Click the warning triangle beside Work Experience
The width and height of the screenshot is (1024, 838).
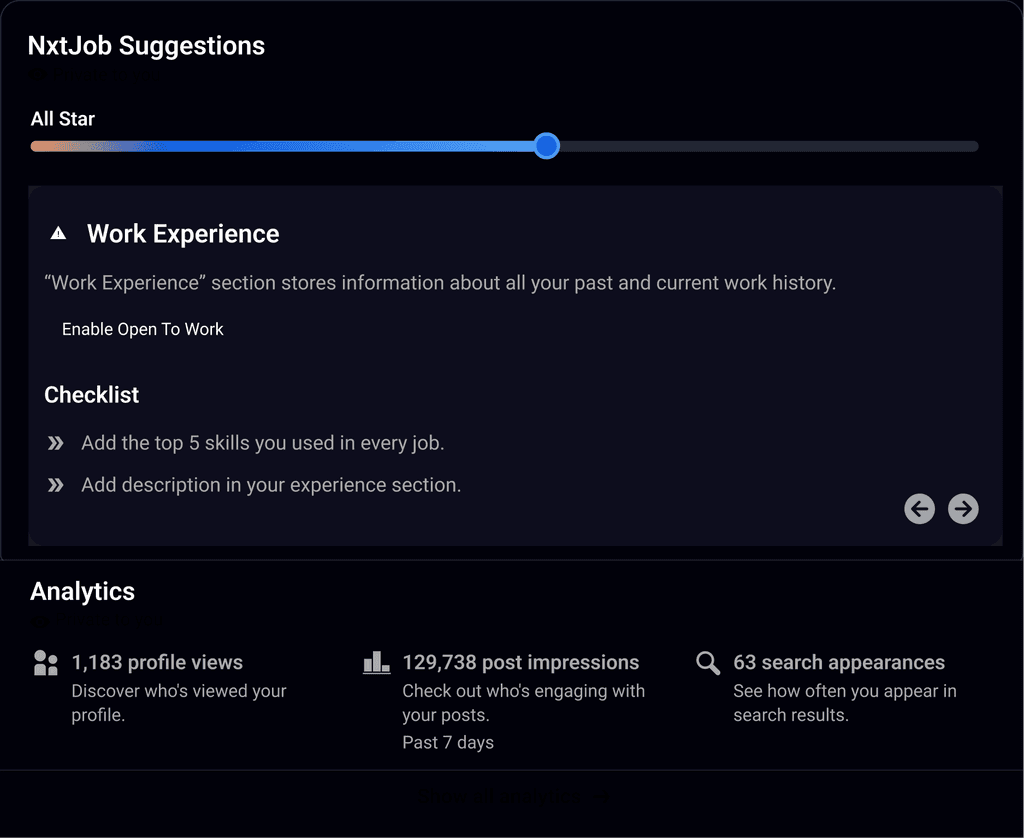click(58, 232)
